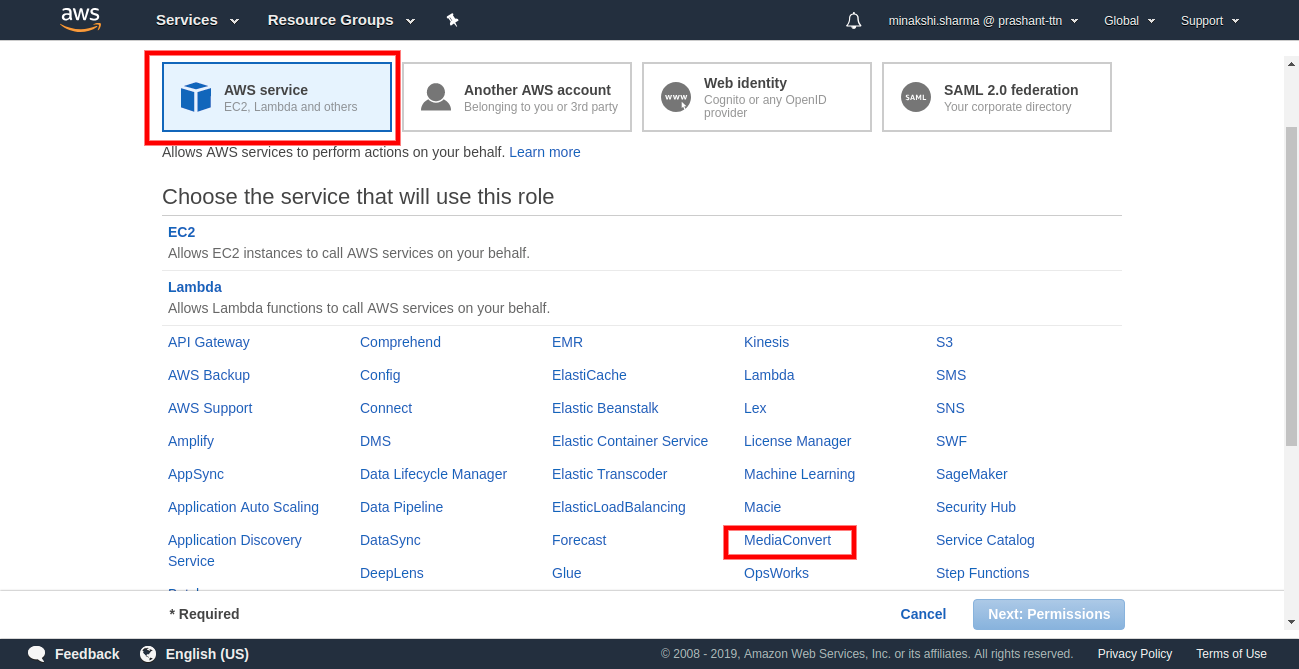Click the AWS service cube icon

click(x=196, y=97)
